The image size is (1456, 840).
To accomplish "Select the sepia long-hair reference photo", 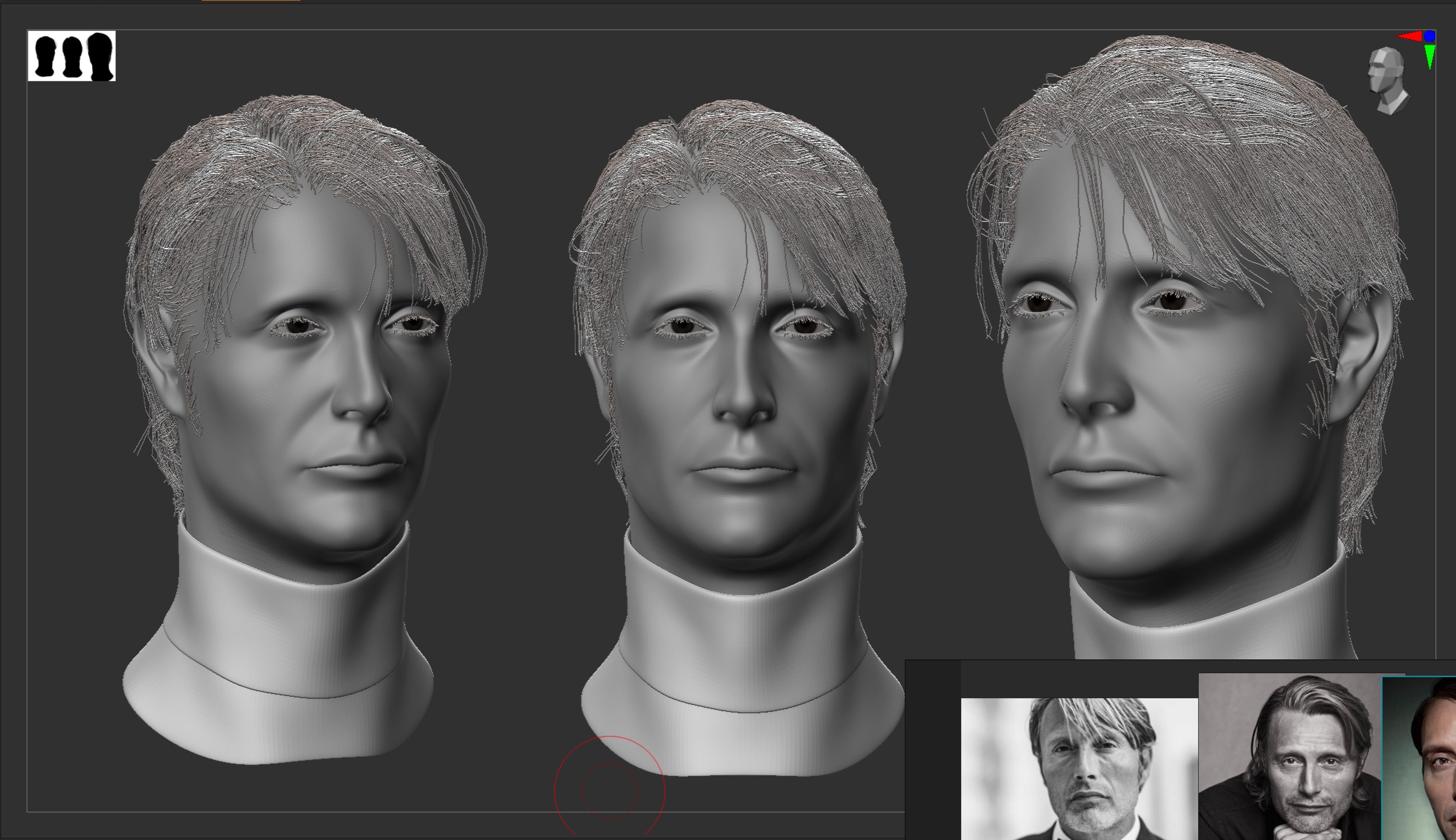I will pyautogui.click(x=1290, y=756).
